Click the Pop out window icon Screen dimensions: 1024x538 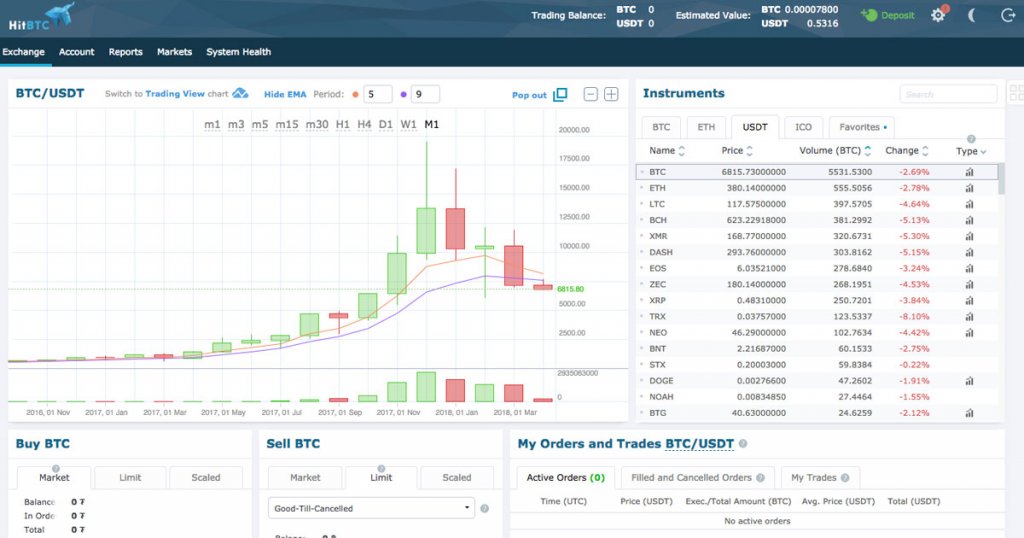click(x=560, y=95)
